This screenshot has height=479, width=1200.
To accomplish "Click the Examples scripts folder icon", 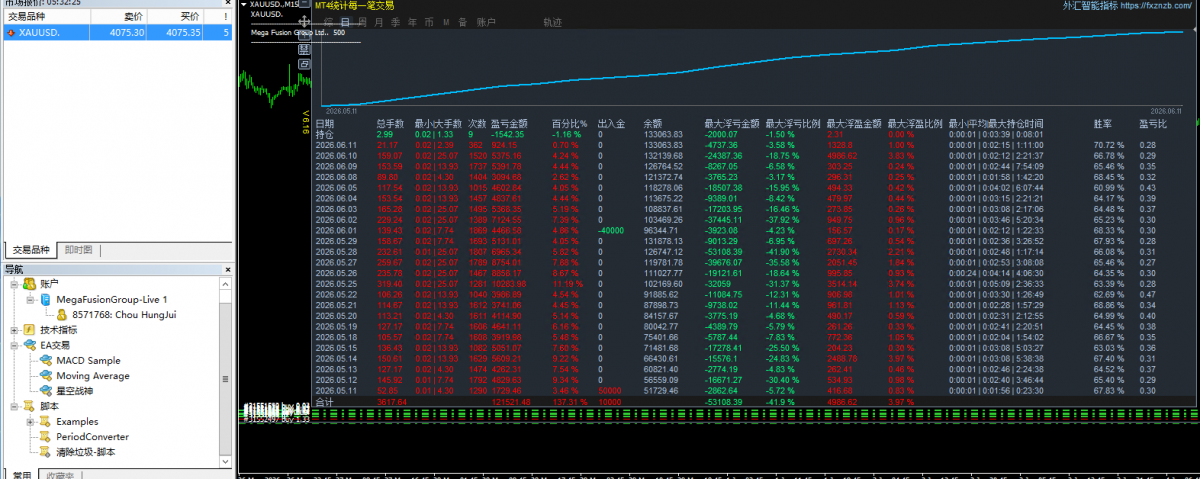I will click(x=46, y=421).
